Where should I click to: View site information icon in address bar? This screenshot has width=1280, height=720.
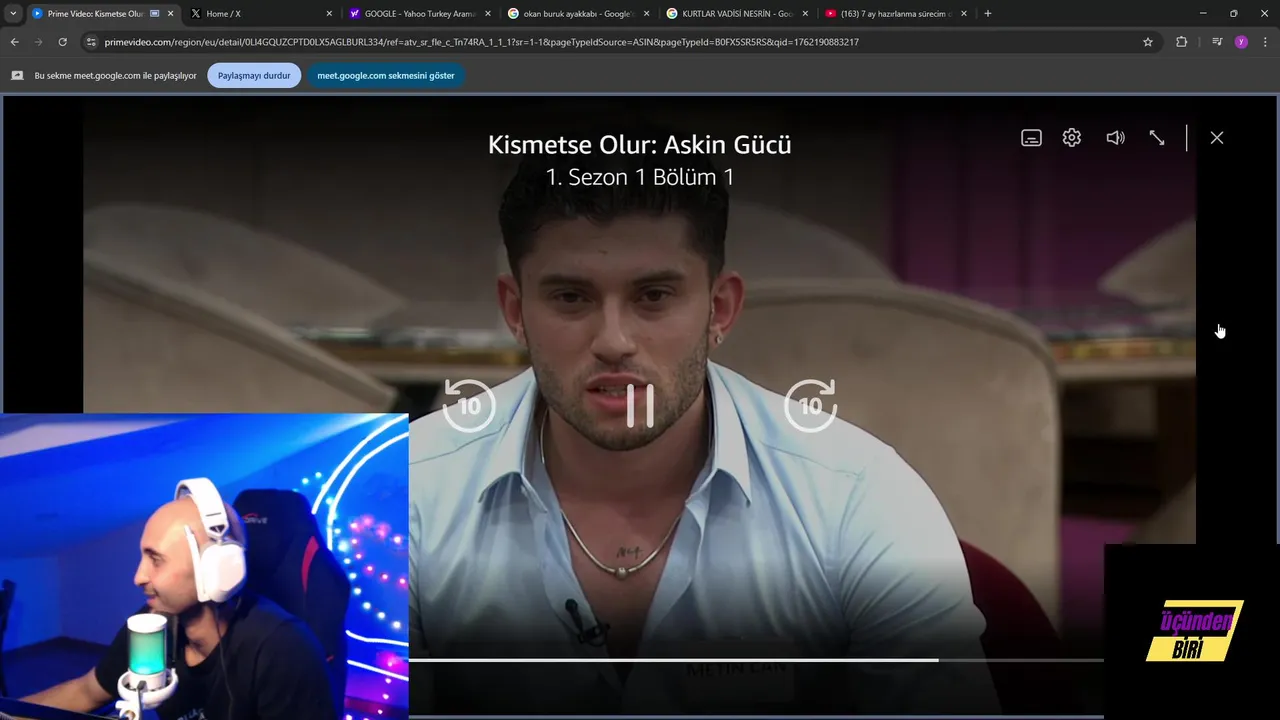pyautogui.click(x=91, y=42)
